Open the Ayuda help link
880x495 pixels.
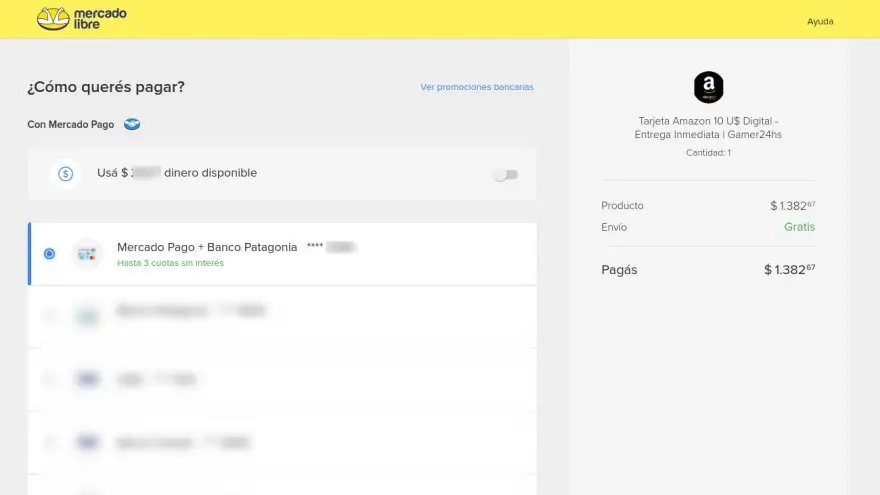tap(820, 21)
